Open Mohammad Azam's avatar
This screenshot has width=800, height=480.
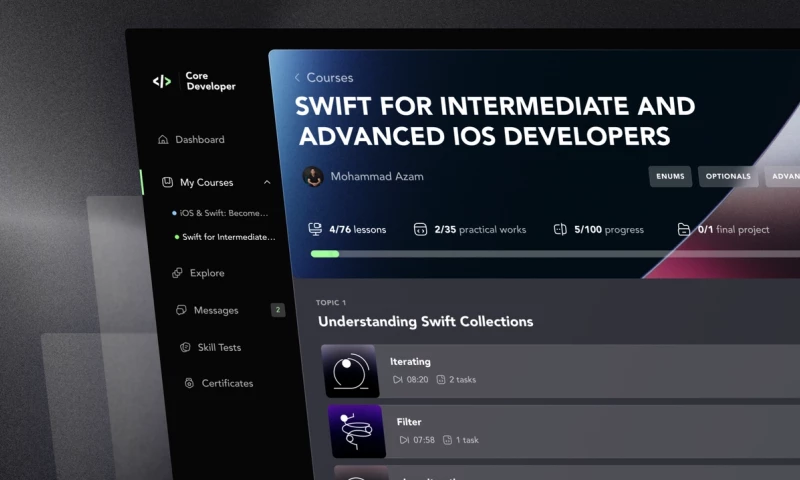tap(313, 176)
